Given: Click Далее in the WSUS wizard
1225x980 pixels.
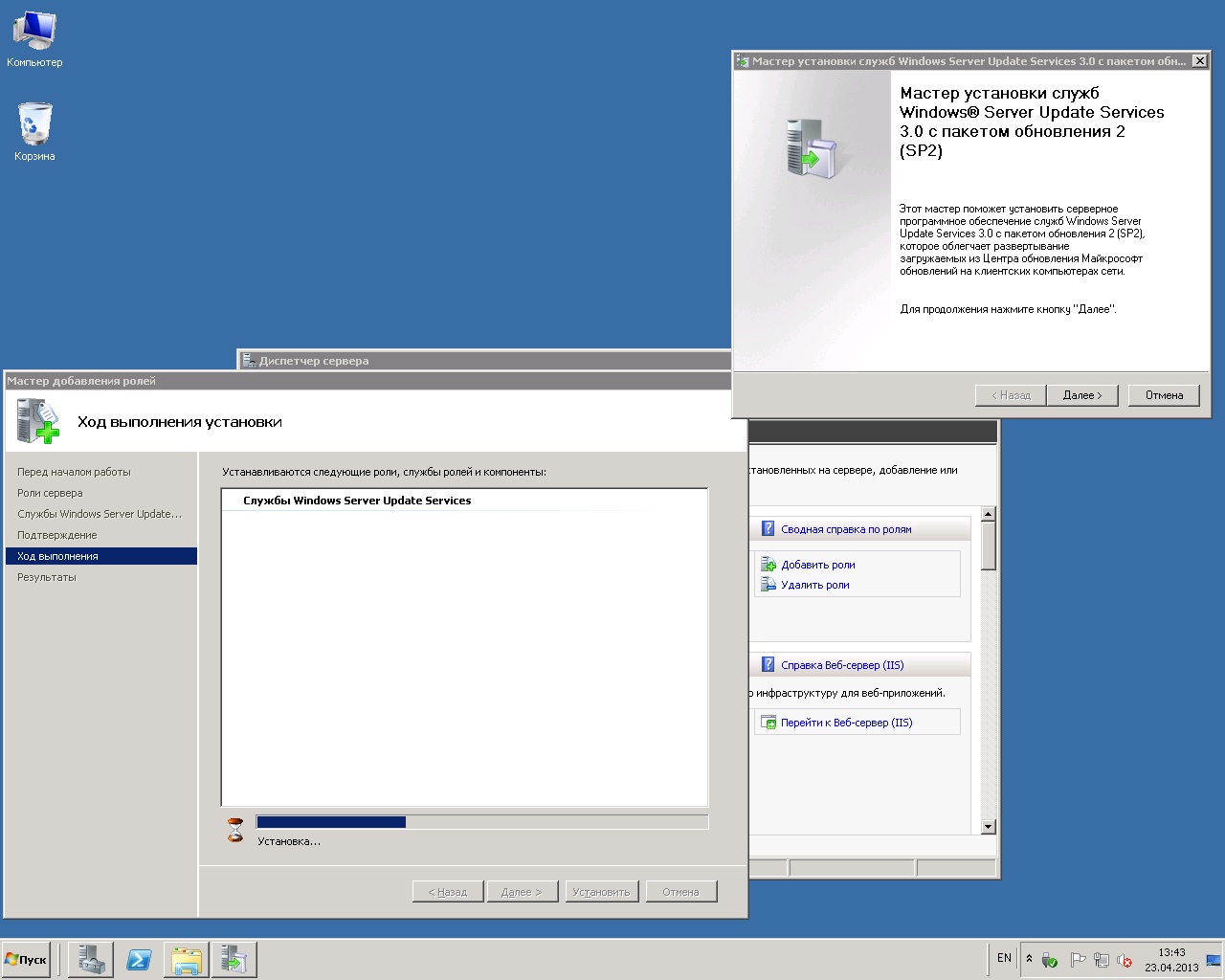Looking at the screenshot, I should tap(1082, 394).
